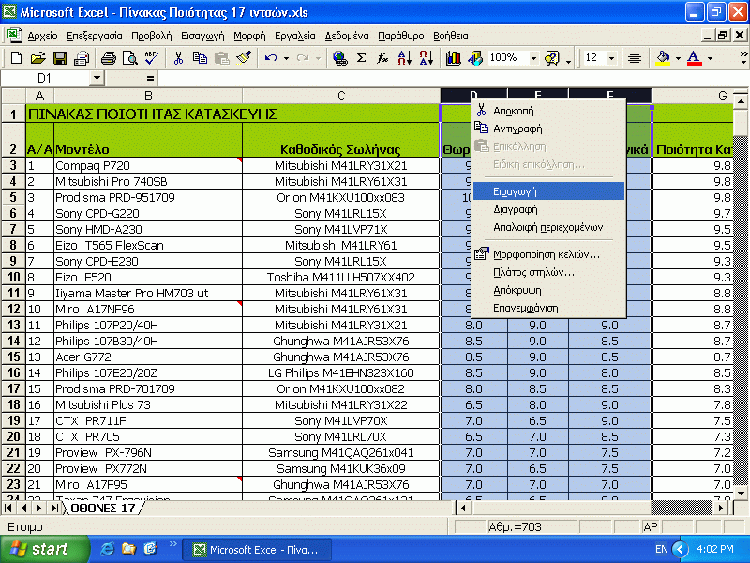Open the Εργαλεία menu

295,36
